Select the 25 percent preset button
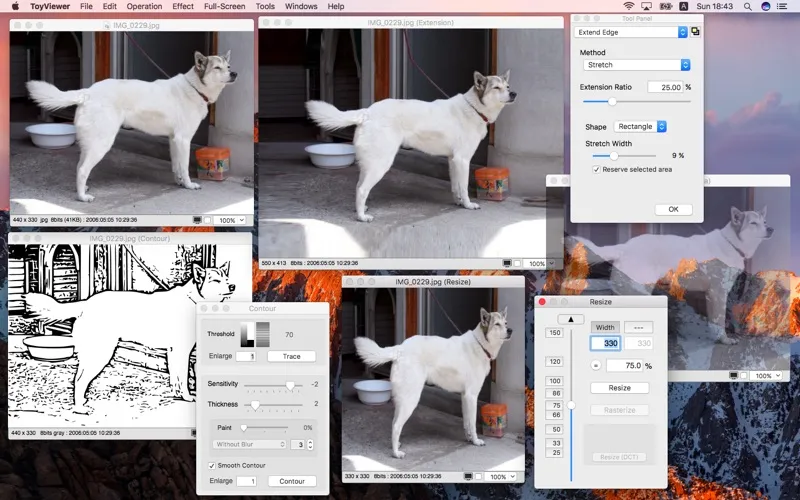This screenshot has width=800, height=500. [554, 453]
